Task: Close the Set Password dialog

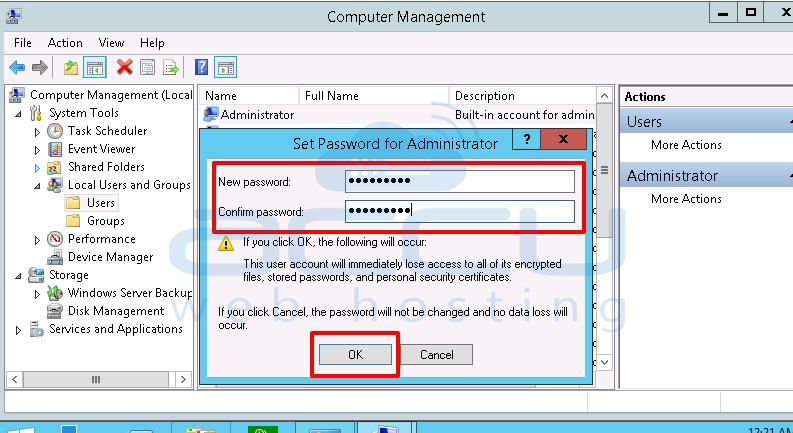Action: (x=563, y=139)
